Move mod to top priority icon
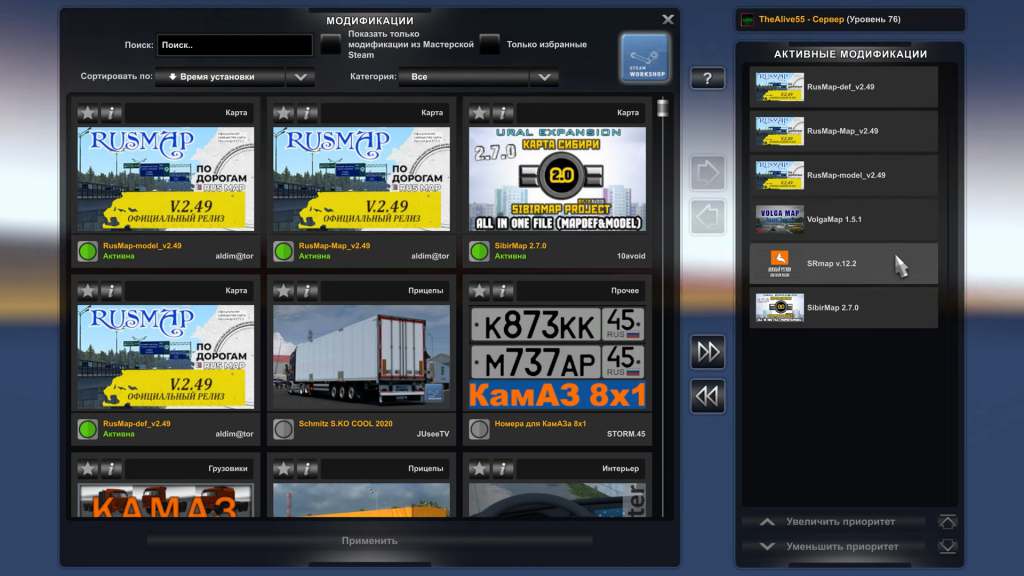Viewport: 1024px width, 576px height. [947, 522]
